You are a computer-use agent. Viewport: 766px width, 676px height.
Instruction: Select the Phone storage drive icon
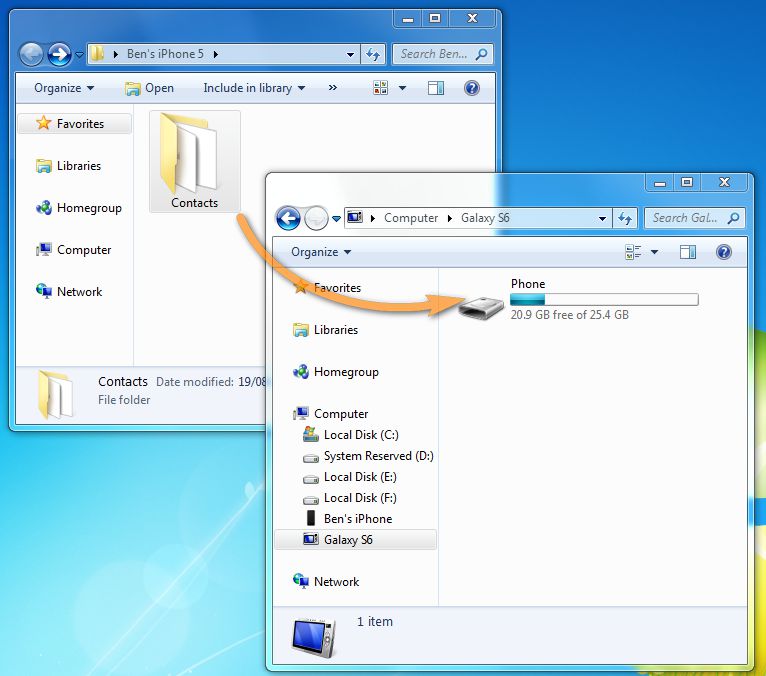click(481, 307)
